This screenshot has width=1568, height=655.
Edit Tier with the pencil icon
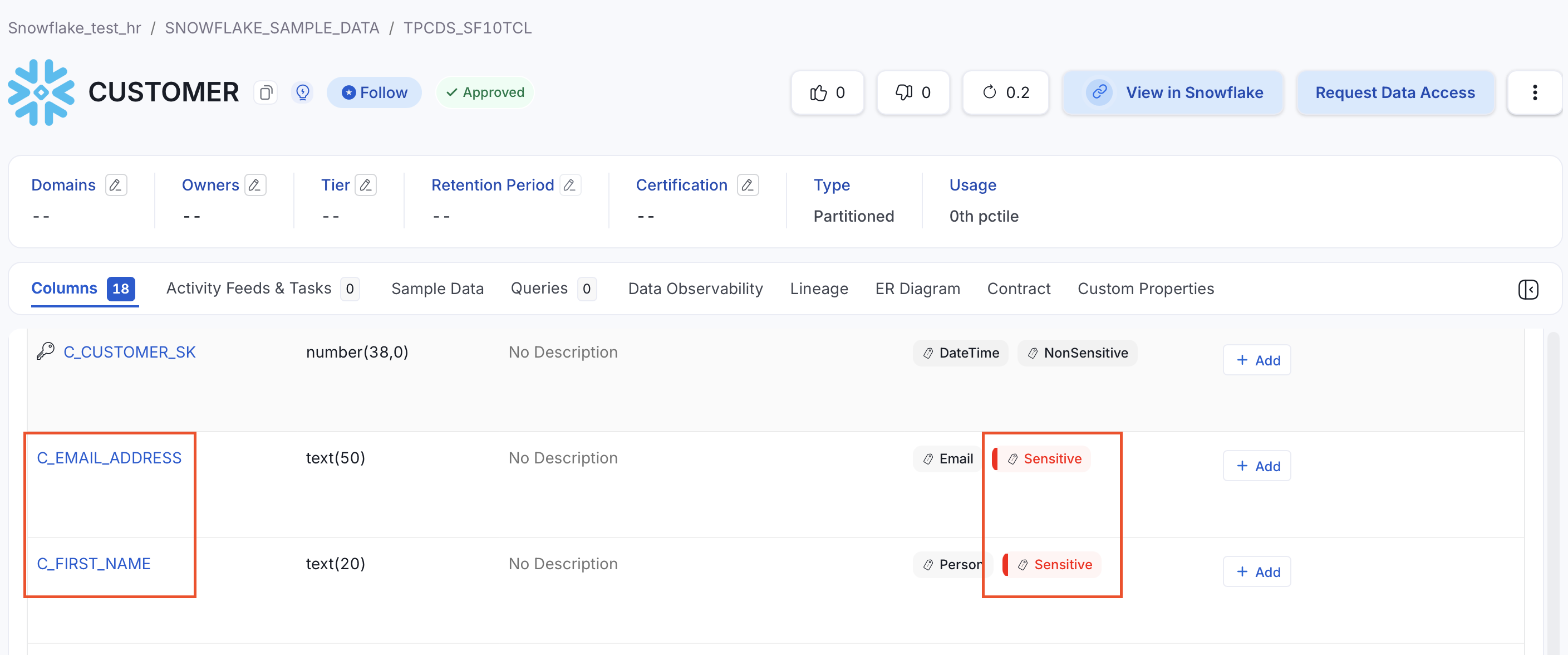pyautogui.click(x=366, y=184)
